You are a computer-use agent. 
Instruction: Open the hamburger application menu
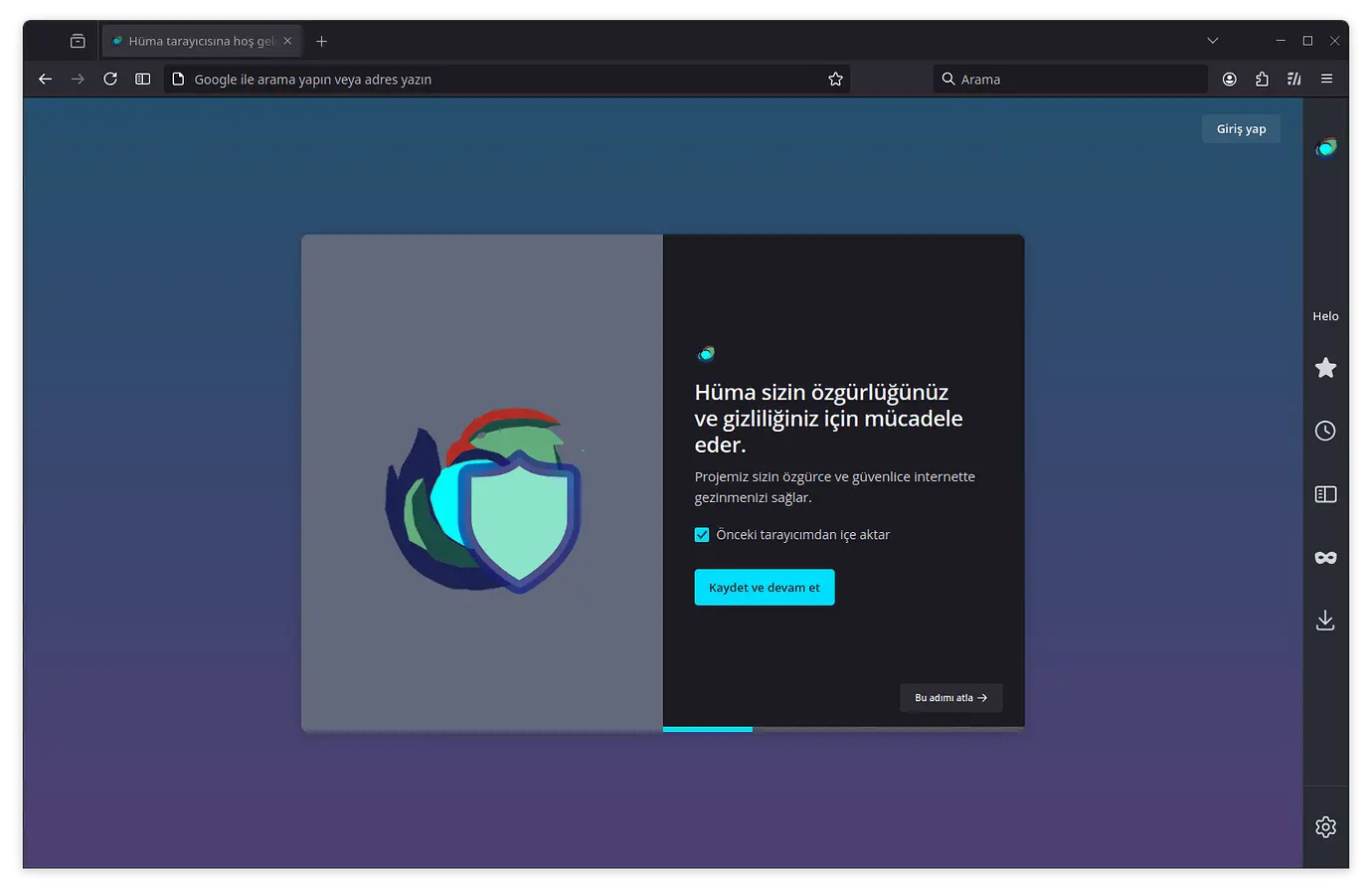click(x=1326, y=80)
